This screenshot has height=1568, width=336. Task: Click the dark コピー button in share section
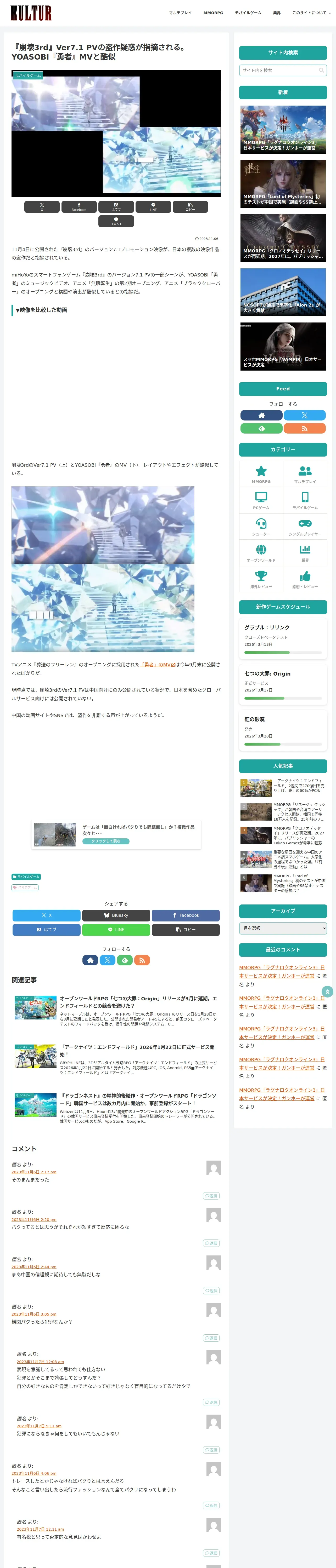pos(185,930)
